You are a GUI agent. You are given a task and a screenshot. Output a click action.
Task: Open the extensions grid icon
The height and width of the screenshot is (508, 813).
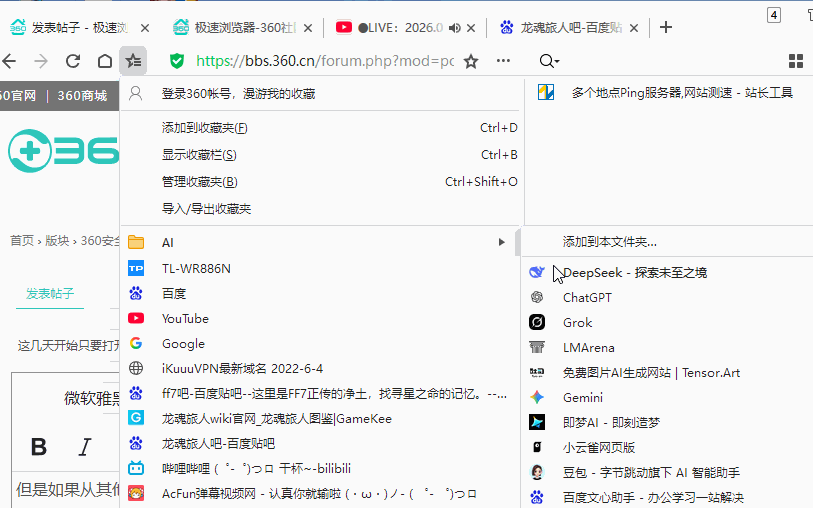pos(795,61)
